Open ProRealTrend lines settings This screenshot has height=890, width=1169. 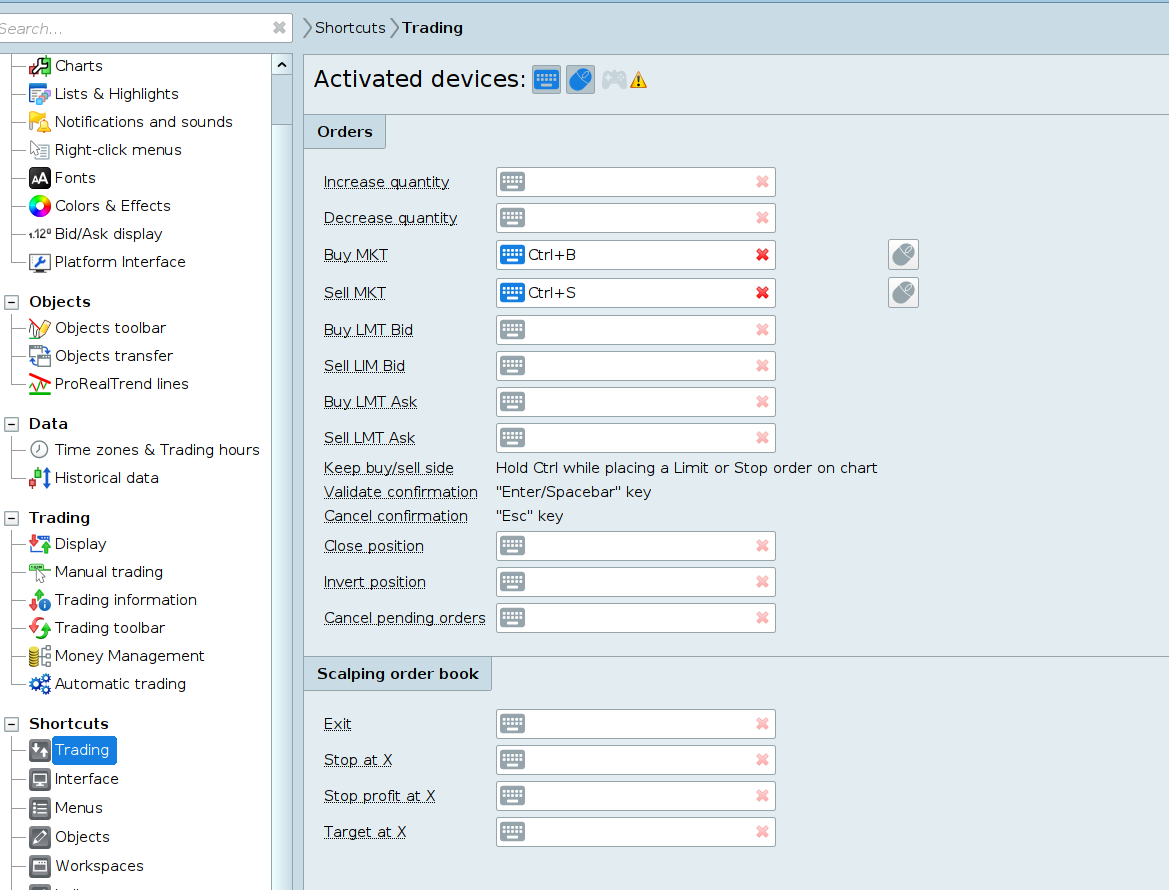pyautogui.click(x=121, y=384)
